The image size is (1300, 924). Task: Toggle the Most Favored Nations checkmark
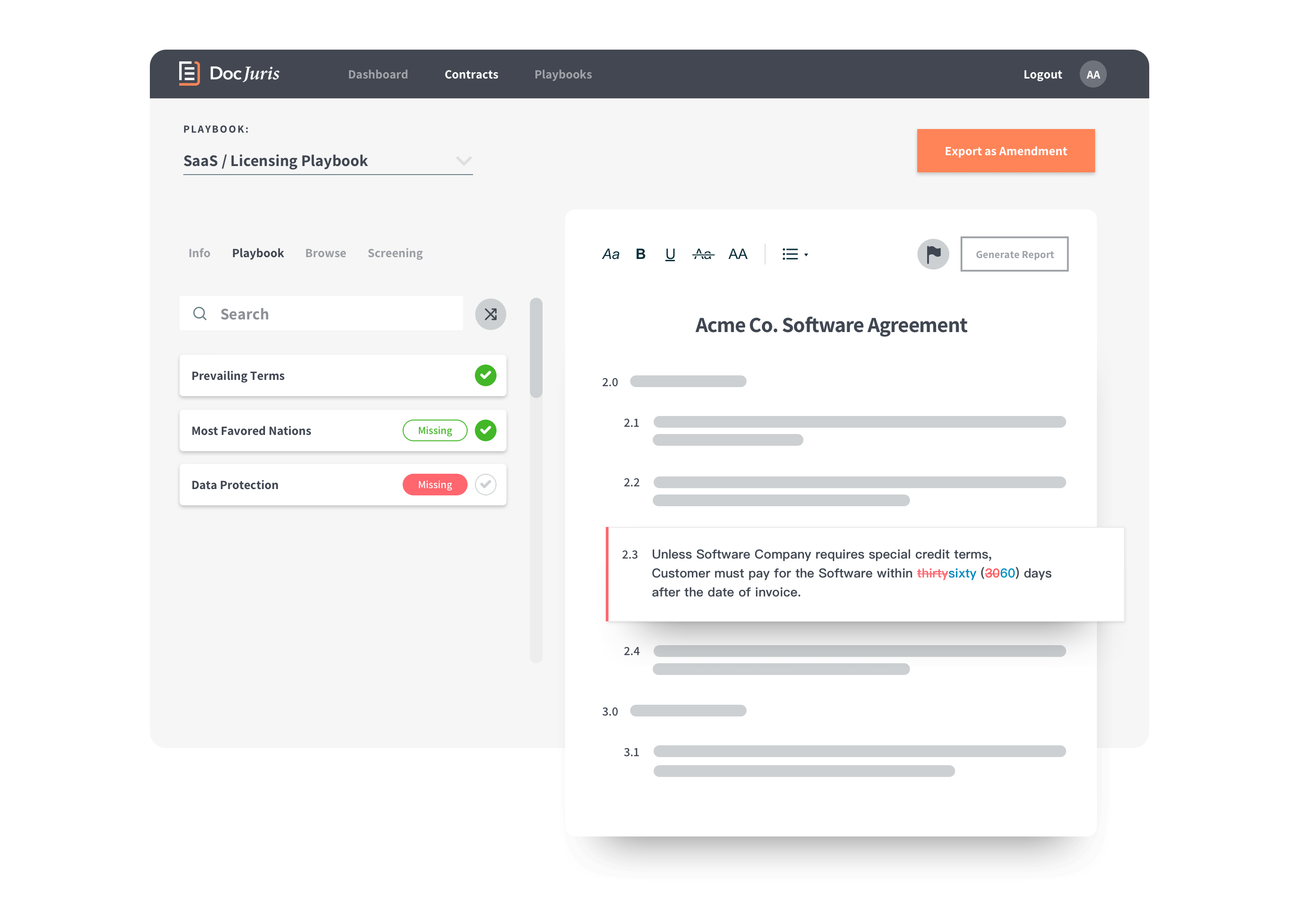pos(486,431)
